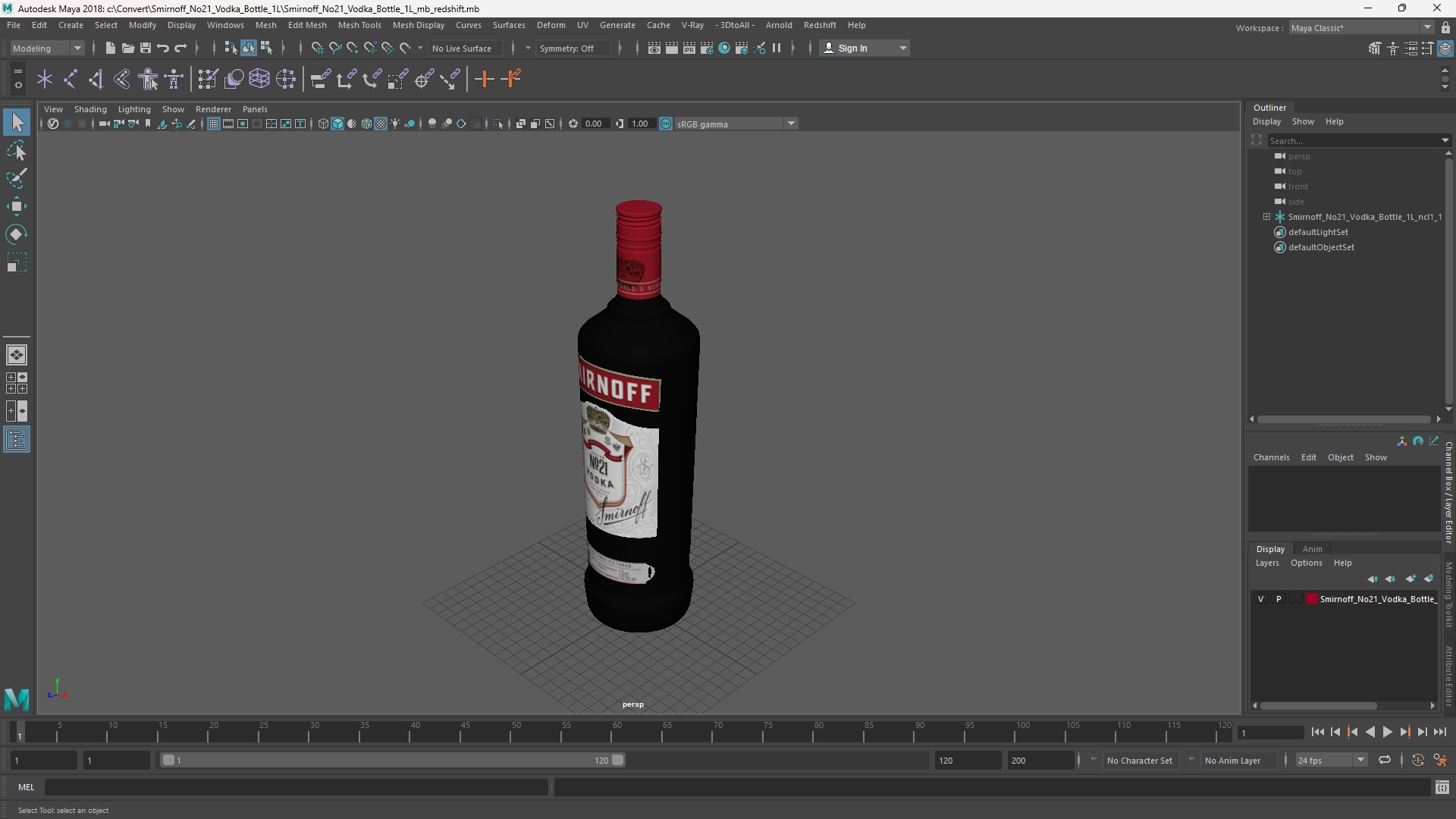This screenshot has height=819, width=1456.
Task: Open the viewport Shading menu
Action: coord(90,109)
